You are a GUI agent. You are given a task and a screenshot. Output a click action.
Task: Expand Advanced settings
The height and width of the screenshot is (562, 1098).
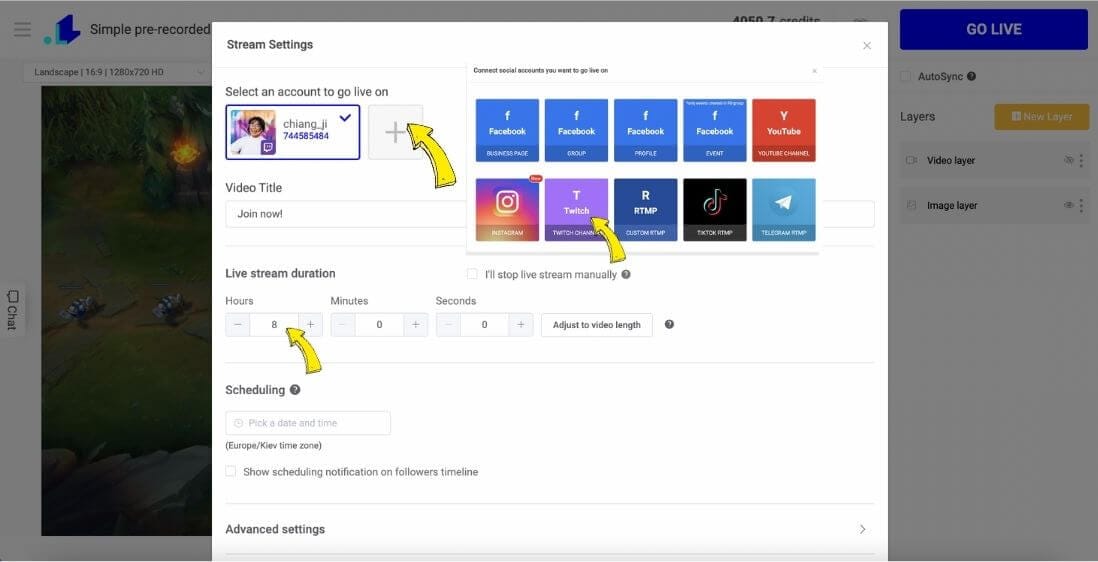550,529
